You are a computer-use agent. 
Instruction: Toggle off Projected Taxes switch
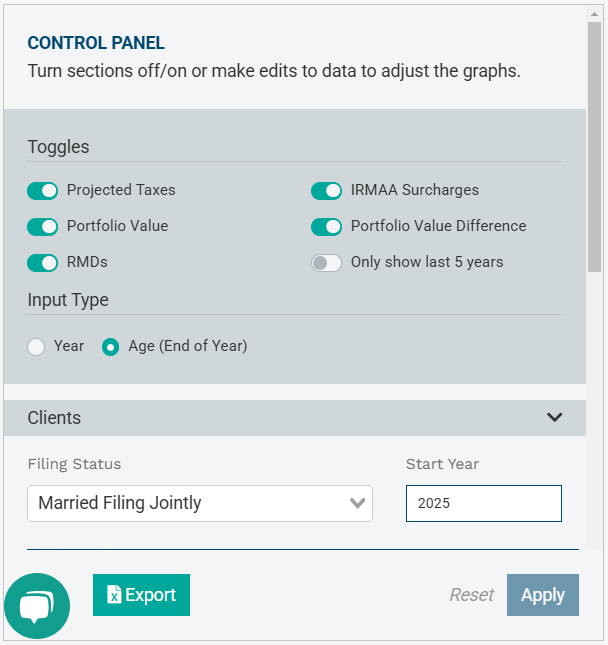[x=42, y=190]
